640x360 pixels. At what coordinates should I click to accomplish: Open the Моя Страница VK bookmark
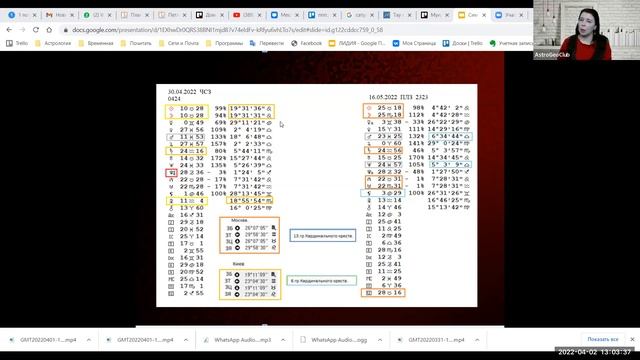pos(414,43)
